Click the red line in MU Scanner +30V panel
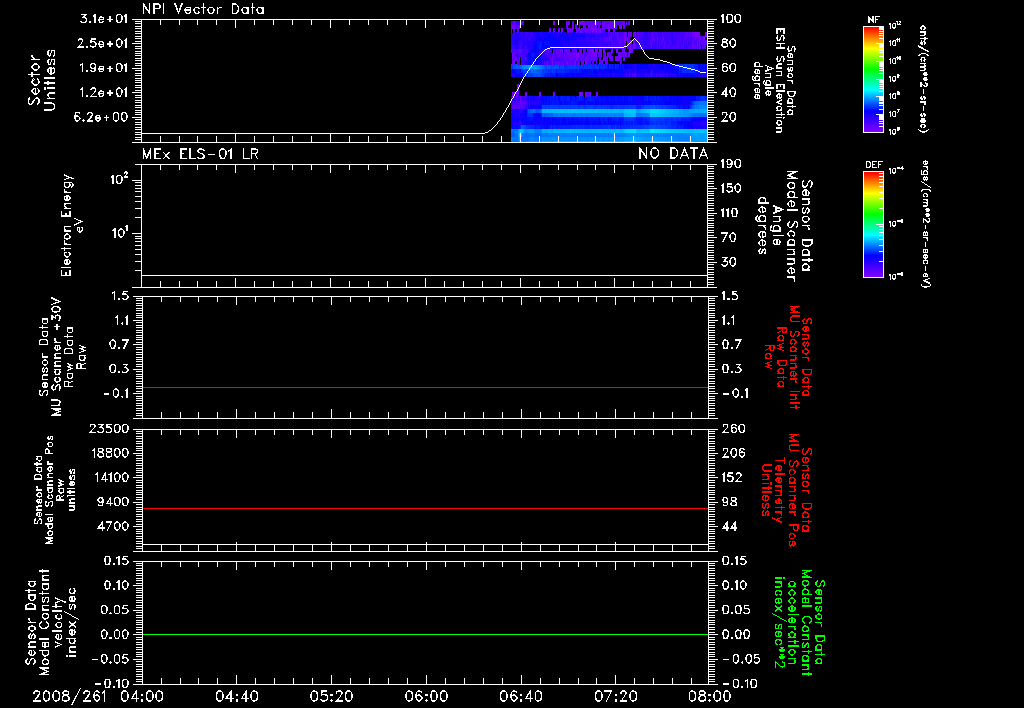 coord(424,387)
